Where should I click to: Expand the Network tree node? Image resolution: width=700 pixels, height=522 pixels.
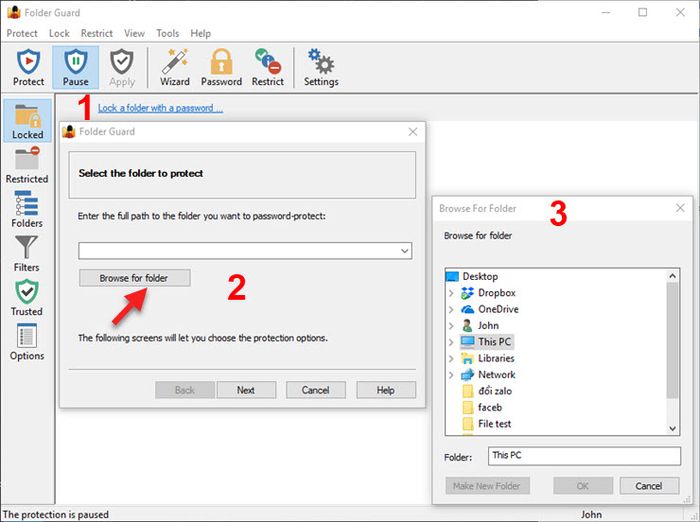coord(451,375)
